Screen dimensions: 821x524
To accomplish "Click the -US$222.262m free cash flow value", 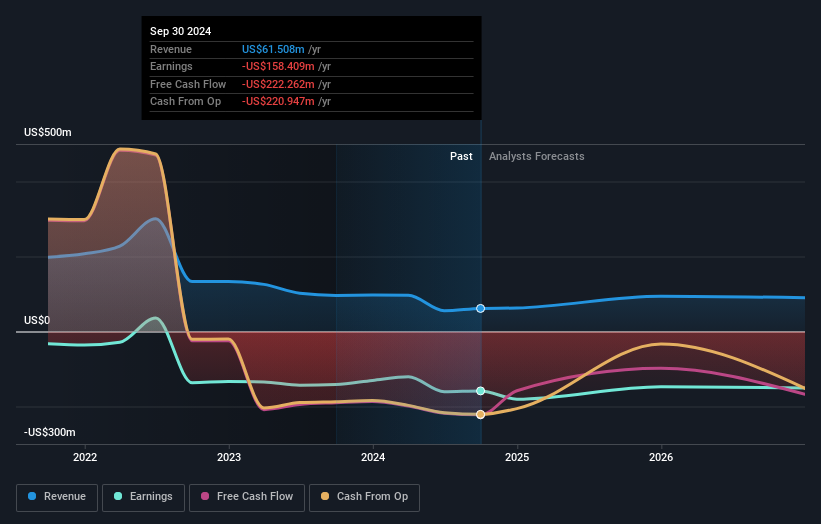I will 278,84.
